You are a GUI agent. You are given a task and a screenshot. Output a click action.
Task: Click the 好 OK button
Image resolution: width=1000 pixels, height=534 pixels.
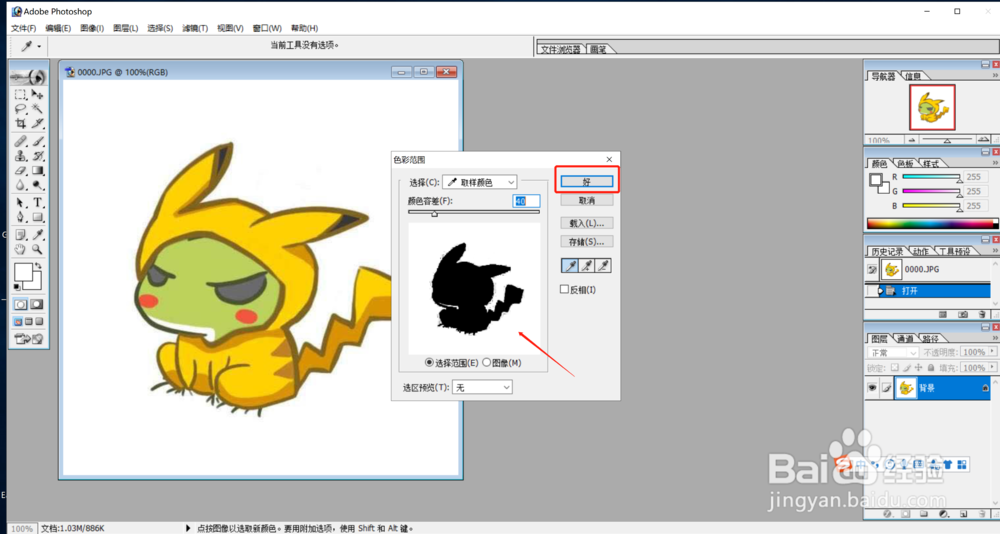pyautogui.click(x=587, y=182)
